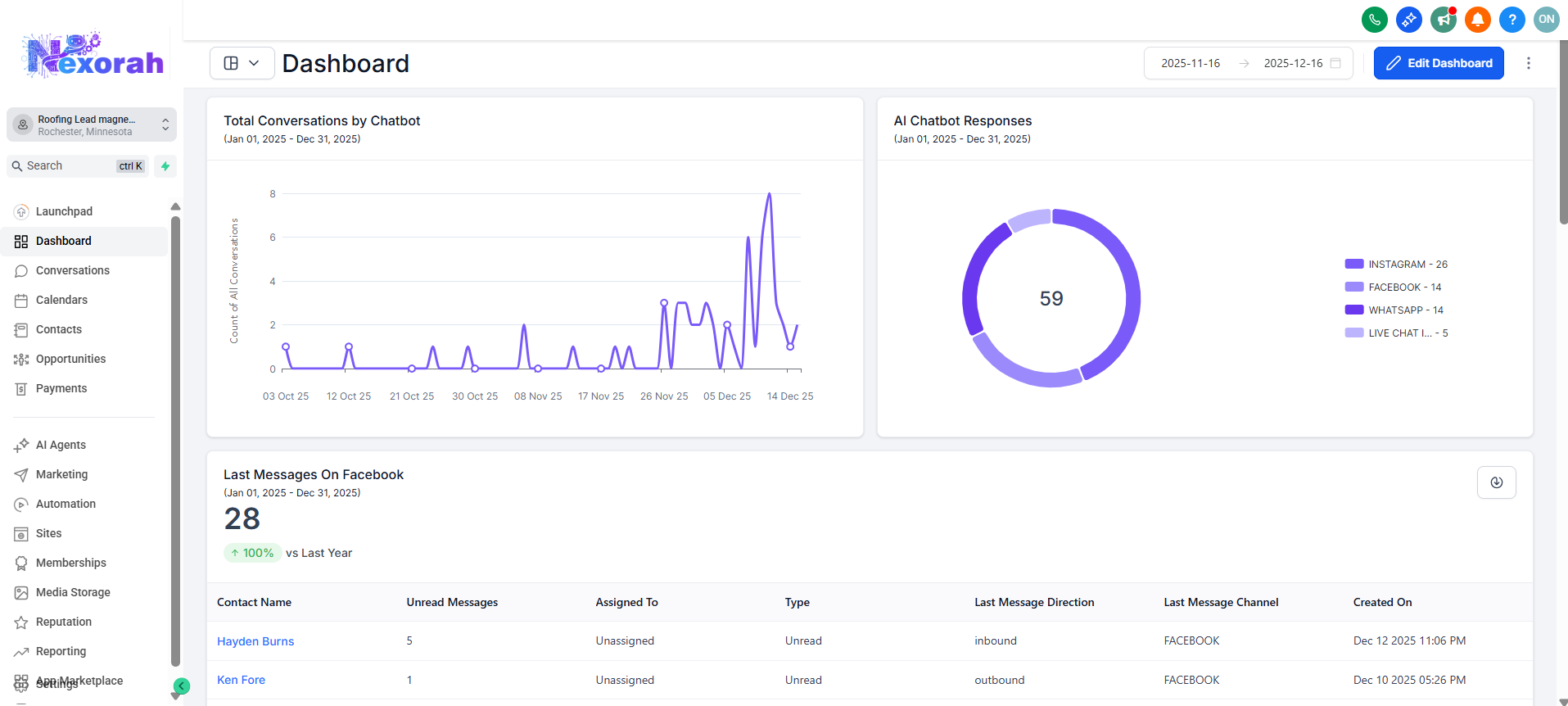Open the megaphone announcements icon

1443,20
